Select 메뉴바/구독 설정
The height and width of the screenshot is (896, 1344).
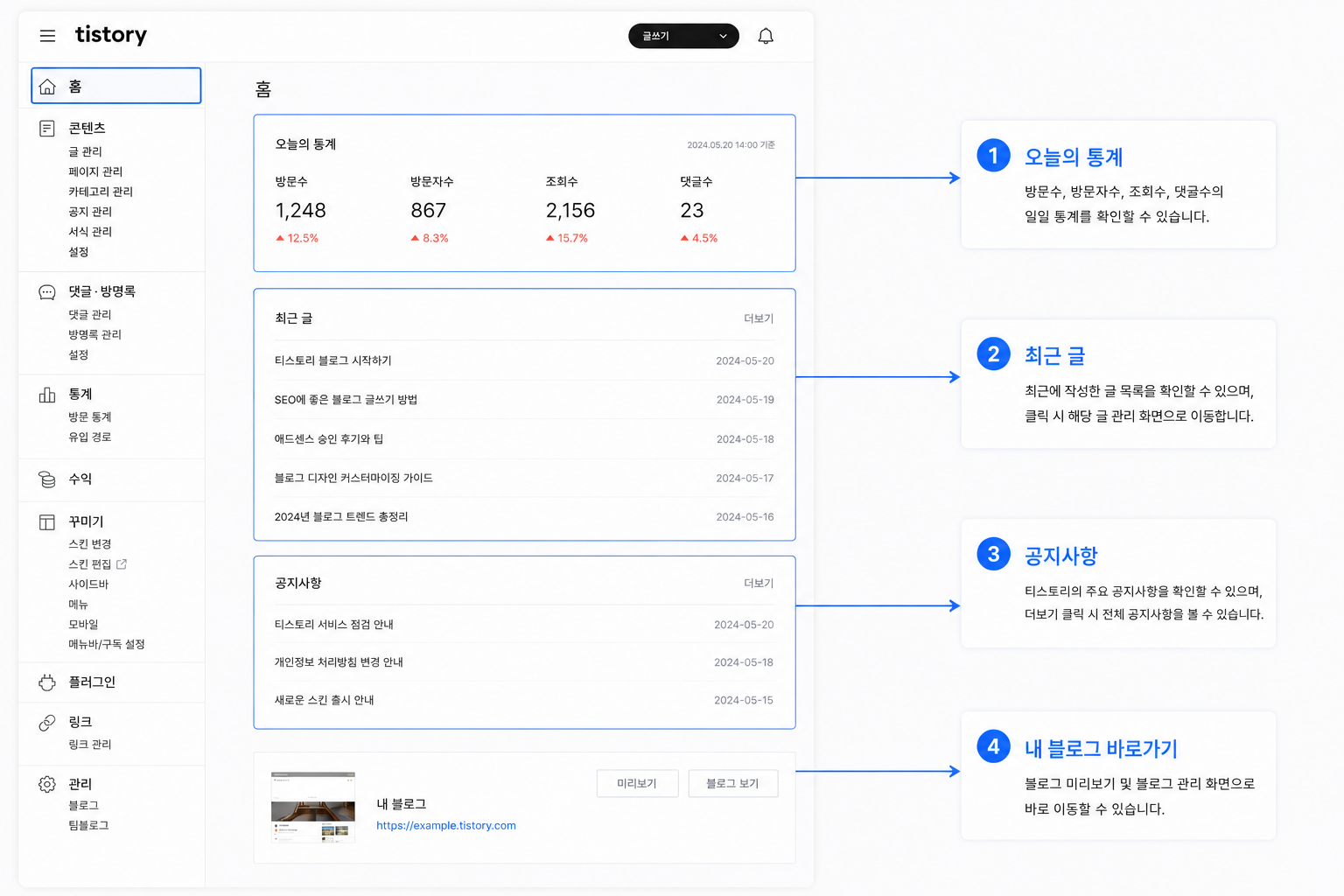coord(107,645)
